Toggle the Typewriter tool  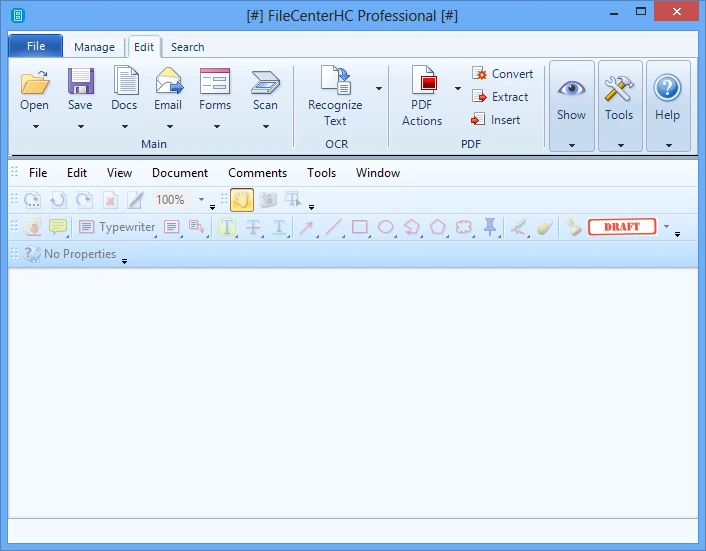[117, 227]
